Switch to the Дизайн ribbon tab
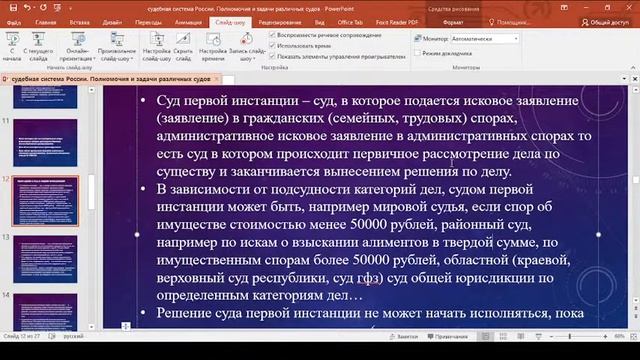640x360 pixels. [112, 22]
